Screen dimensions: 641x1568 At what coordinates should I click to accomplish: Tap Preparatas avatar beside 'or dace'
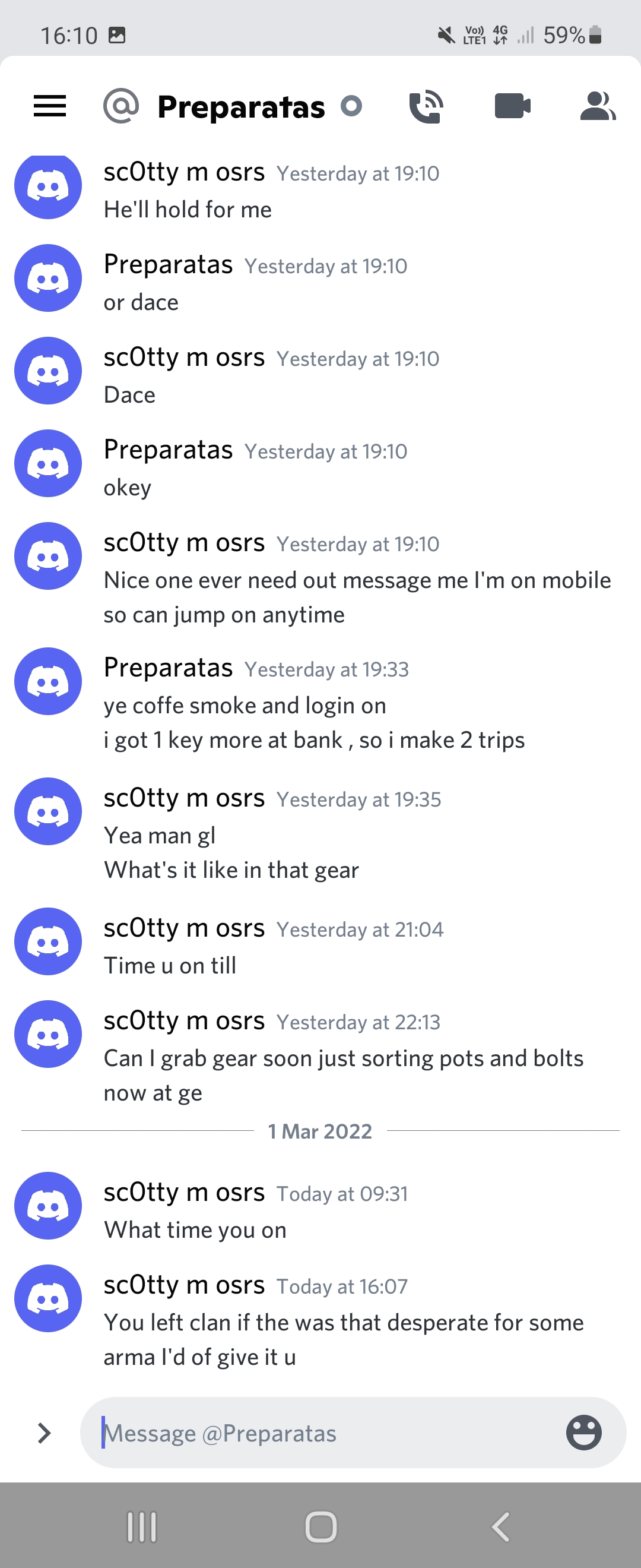click(x=48, y=278)
